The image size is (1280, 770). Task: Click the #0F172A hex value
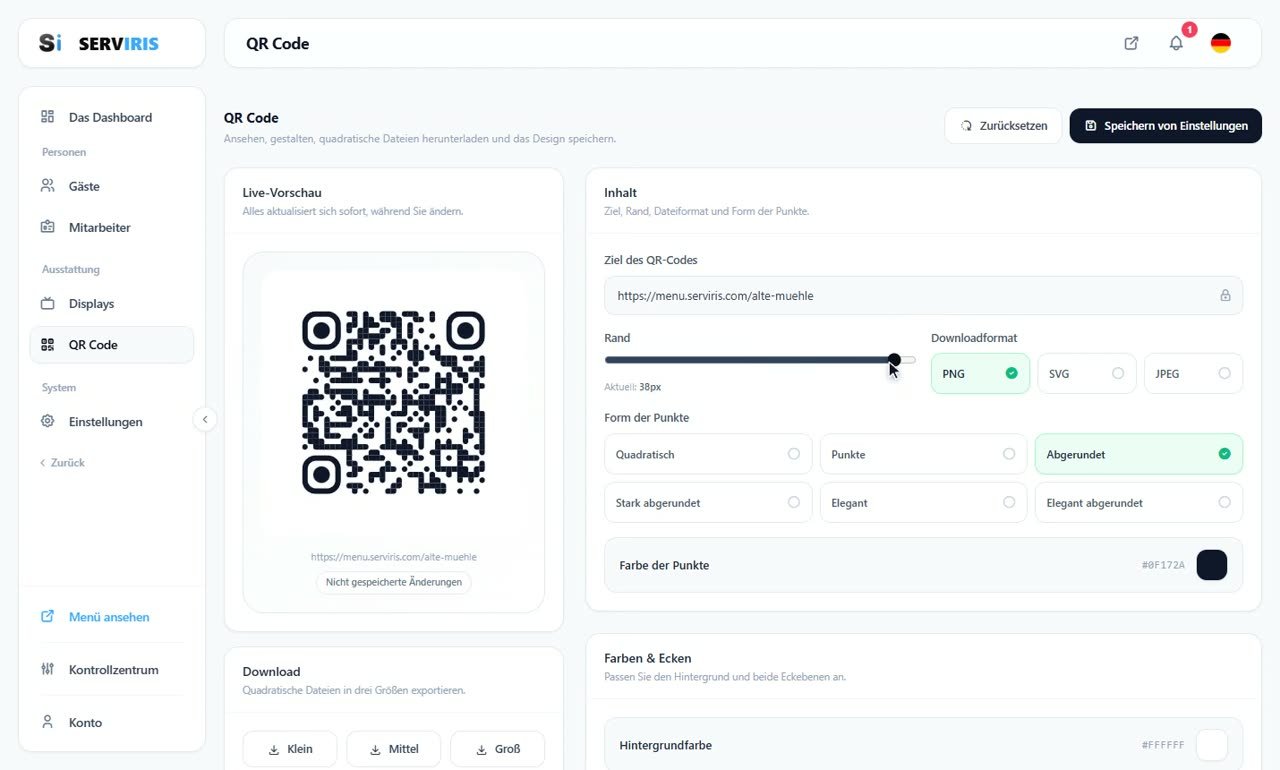(x=1163, y=565)
